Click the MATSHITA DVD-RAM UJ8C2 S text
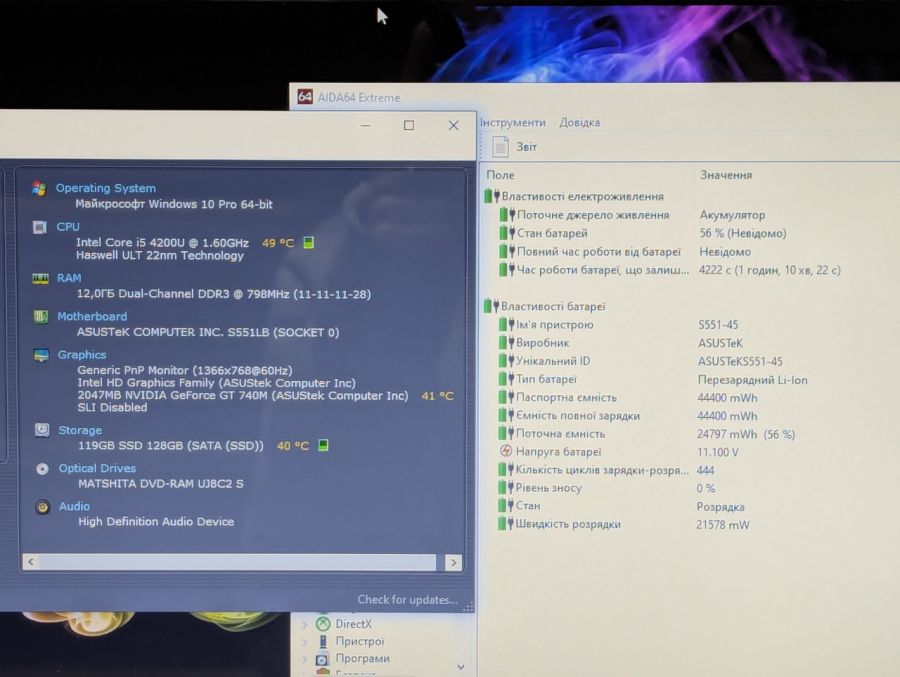900x677 pixels. coord(161,483)
